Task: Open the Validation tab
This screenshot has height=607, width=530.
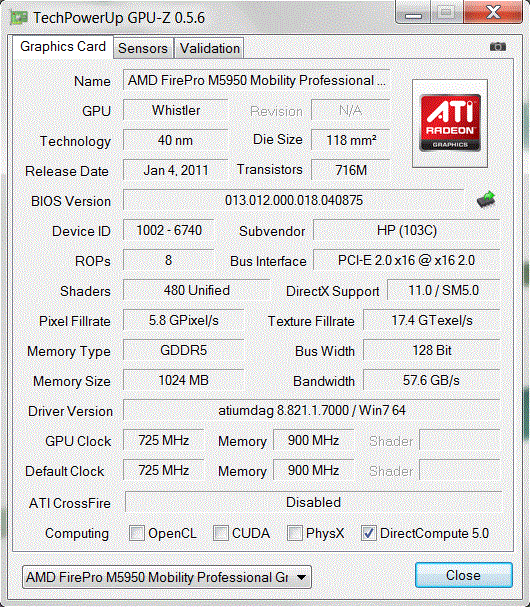Action: click(209, 48)
